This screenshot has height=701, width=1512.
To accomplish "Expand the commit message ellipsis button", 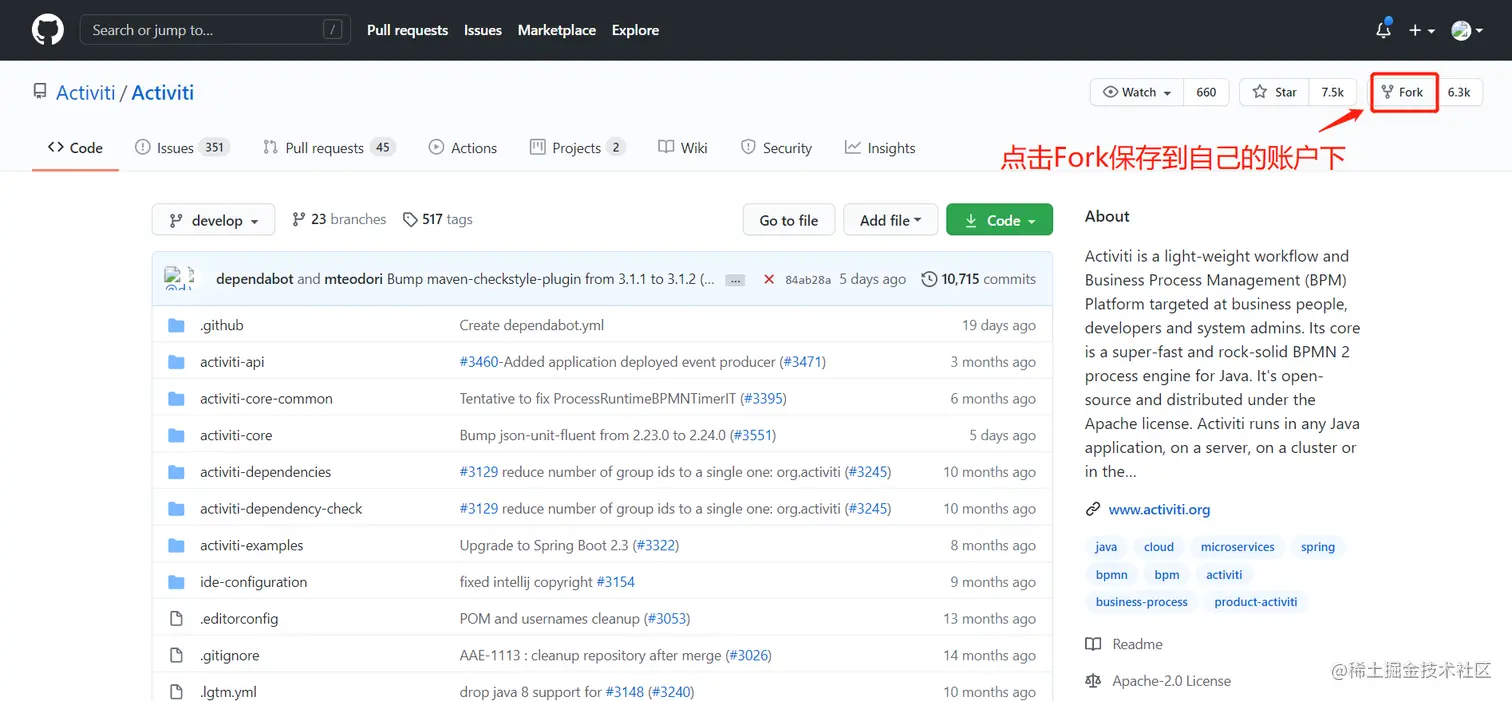I will coord(736,280).
